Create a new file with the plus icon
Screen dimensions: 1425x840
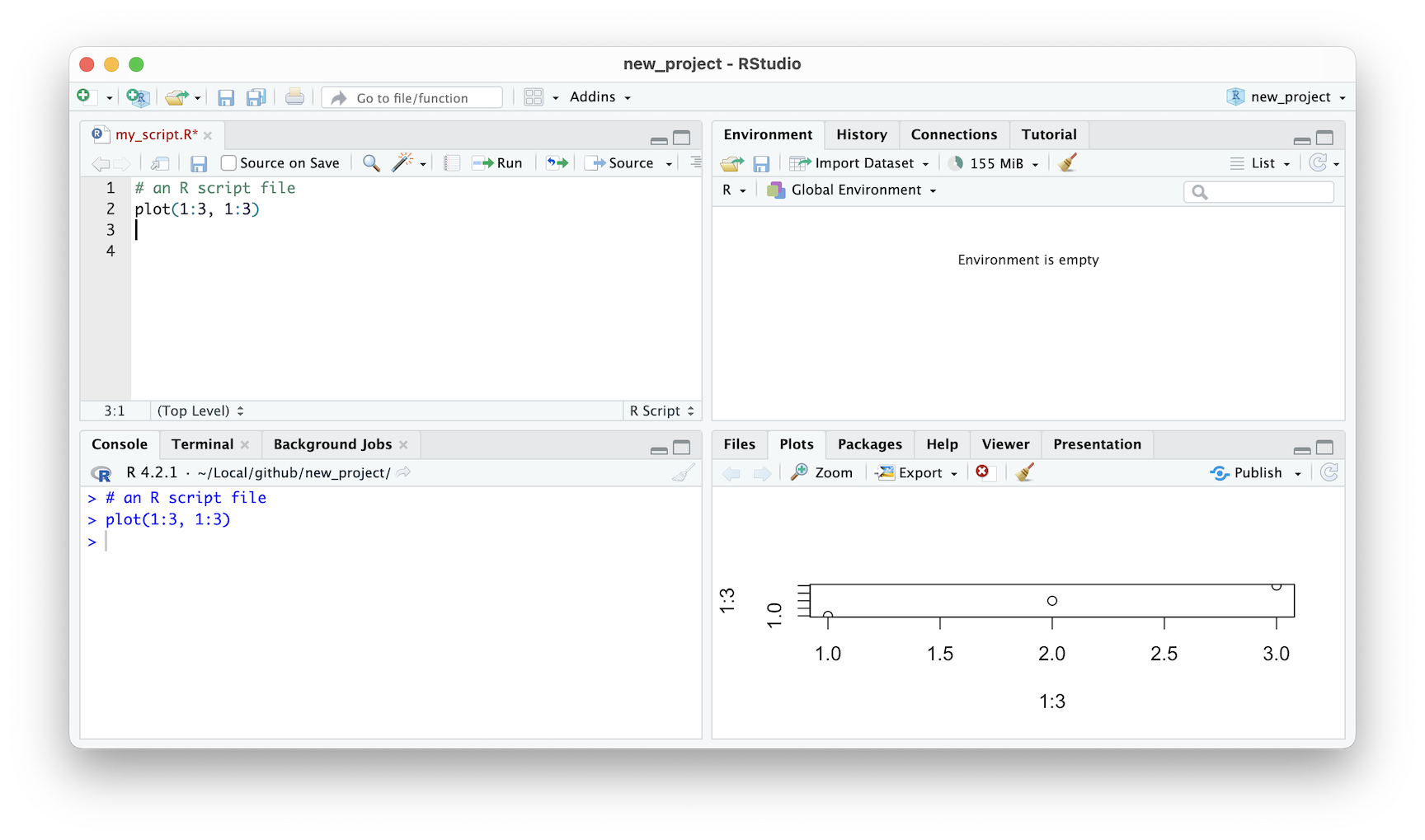coord(83,96)
